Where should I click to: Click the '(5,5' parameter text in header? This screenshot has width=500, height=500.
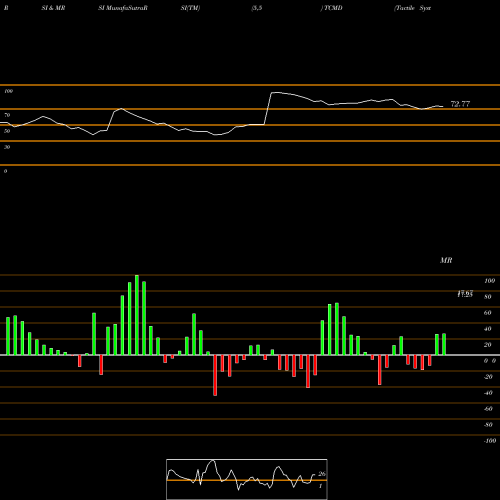[x=257, y=8]
